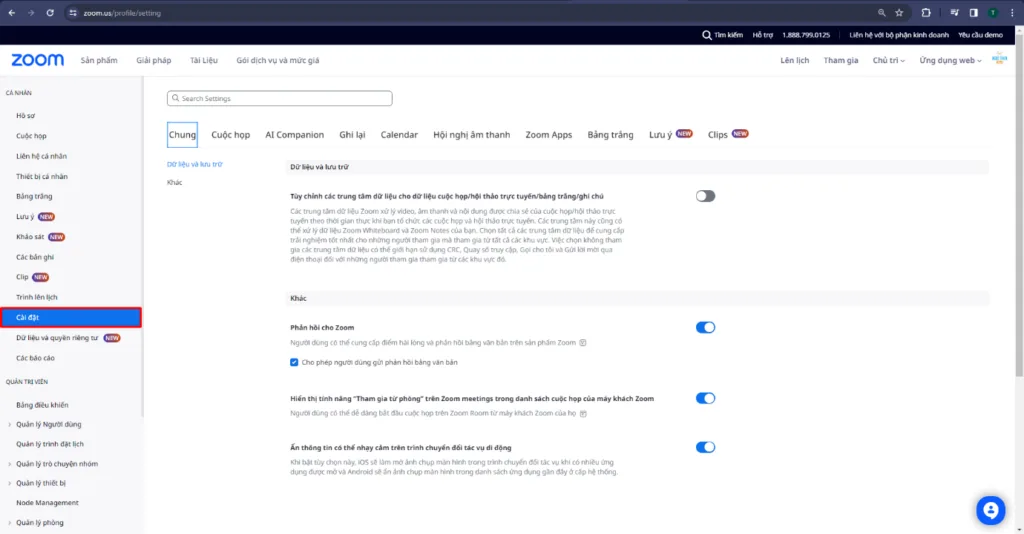Click in the Search Settings field
The image size is (1024, 534).
[280, 99]
